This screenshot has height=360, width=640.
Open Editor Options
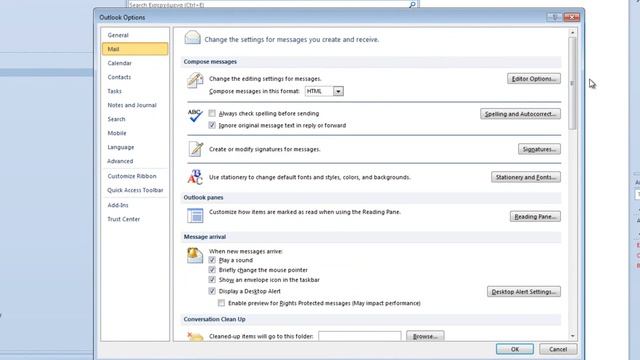[x=534, y=79]
